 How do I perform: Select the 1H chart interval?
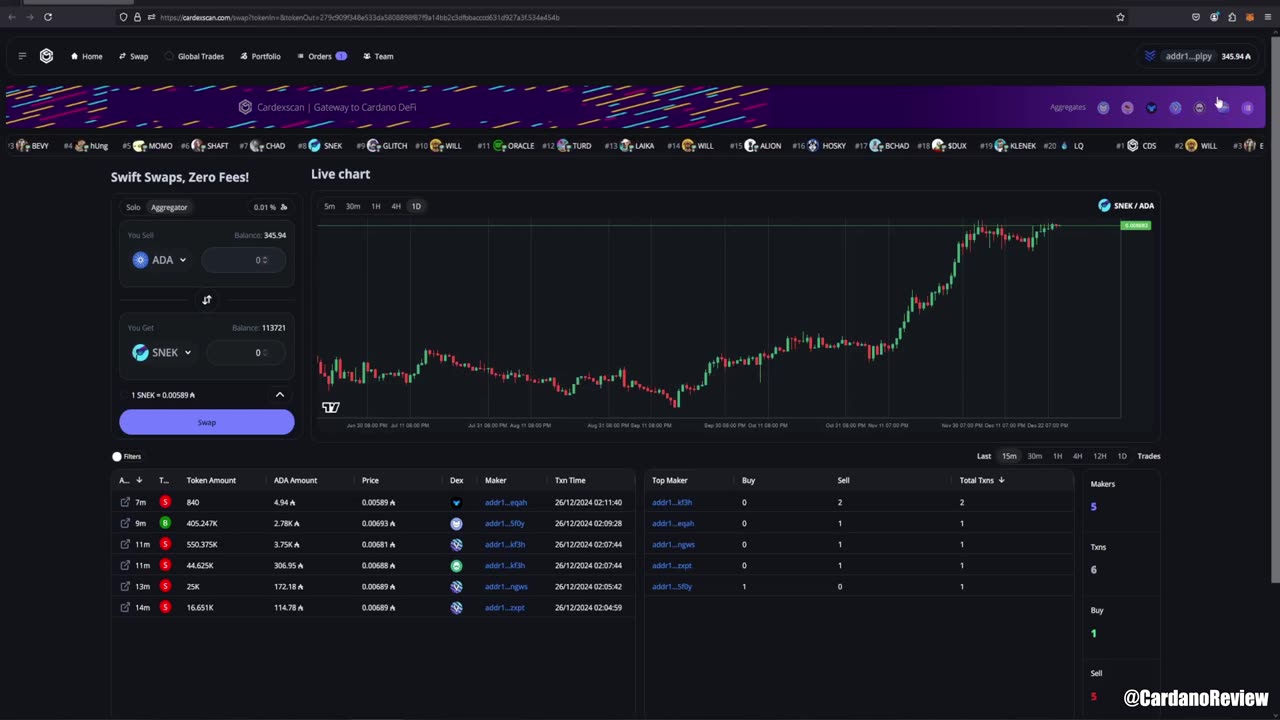[376, 206]
